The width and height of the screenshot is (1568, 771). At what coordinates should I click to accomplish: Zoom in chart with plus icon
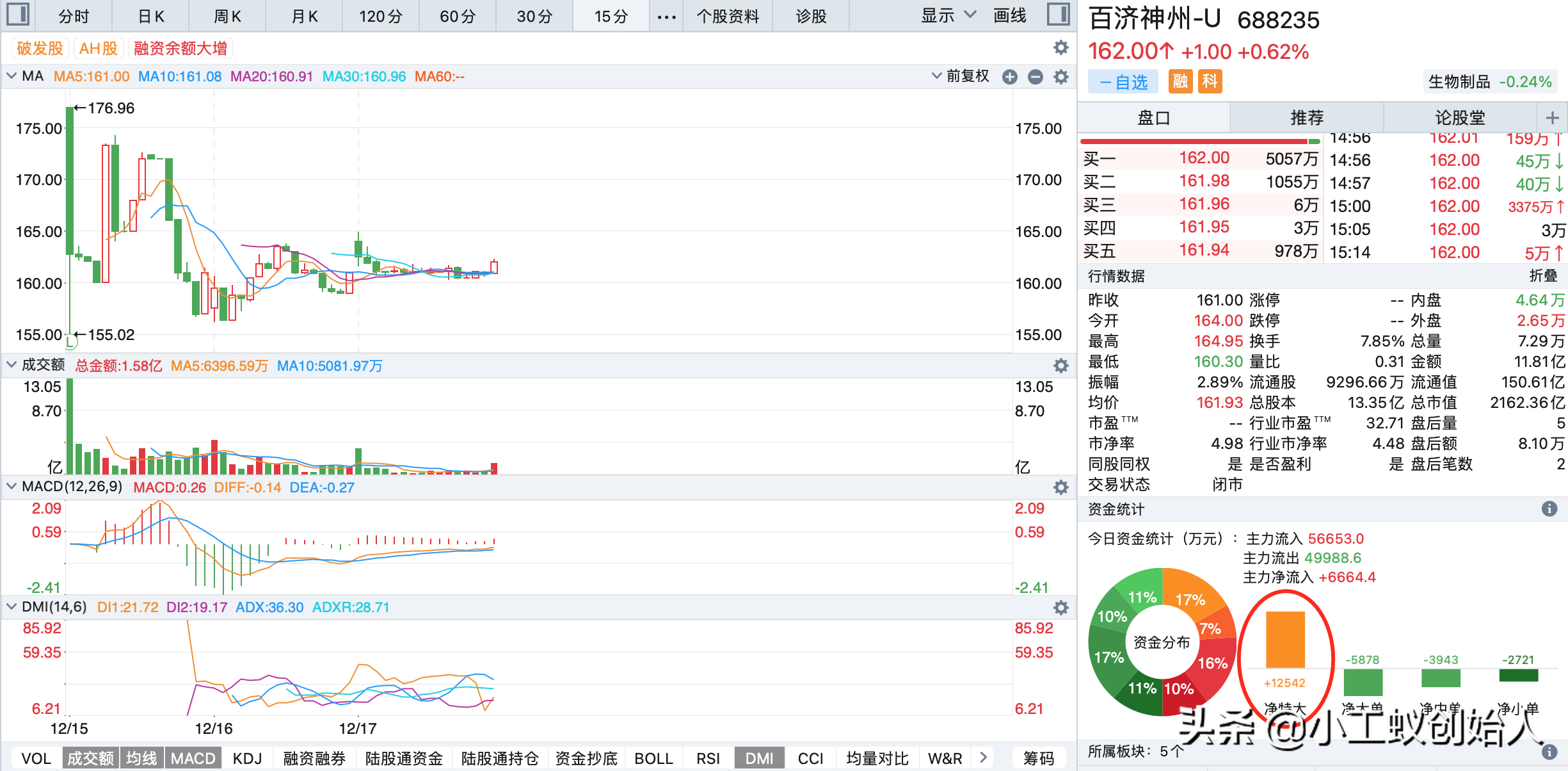1010,77
